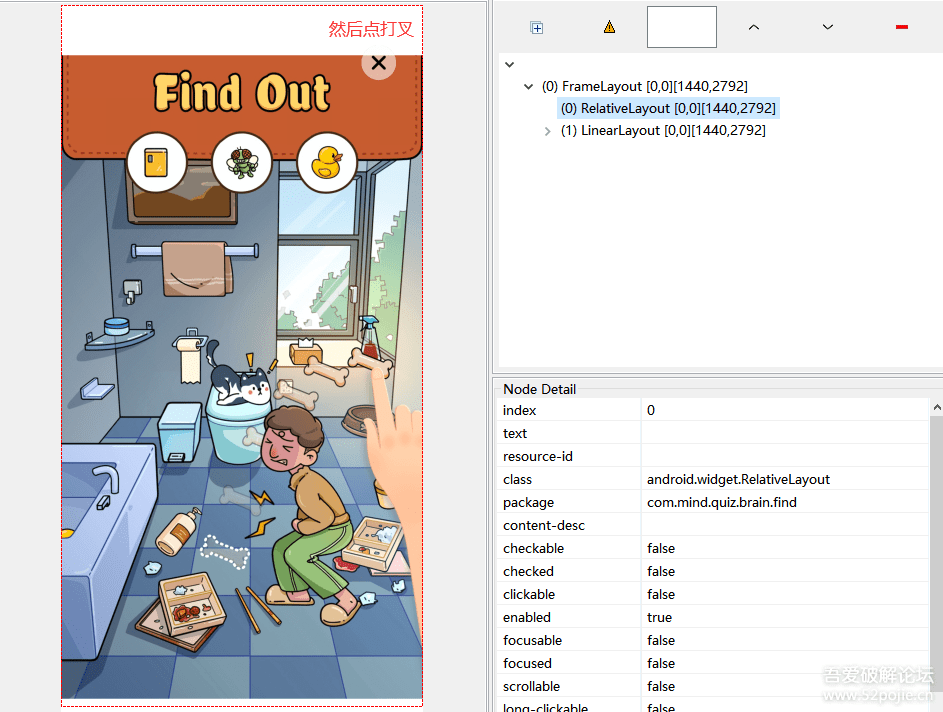
Task: Click the 'package' property name cell
Action: coord(568,502)
